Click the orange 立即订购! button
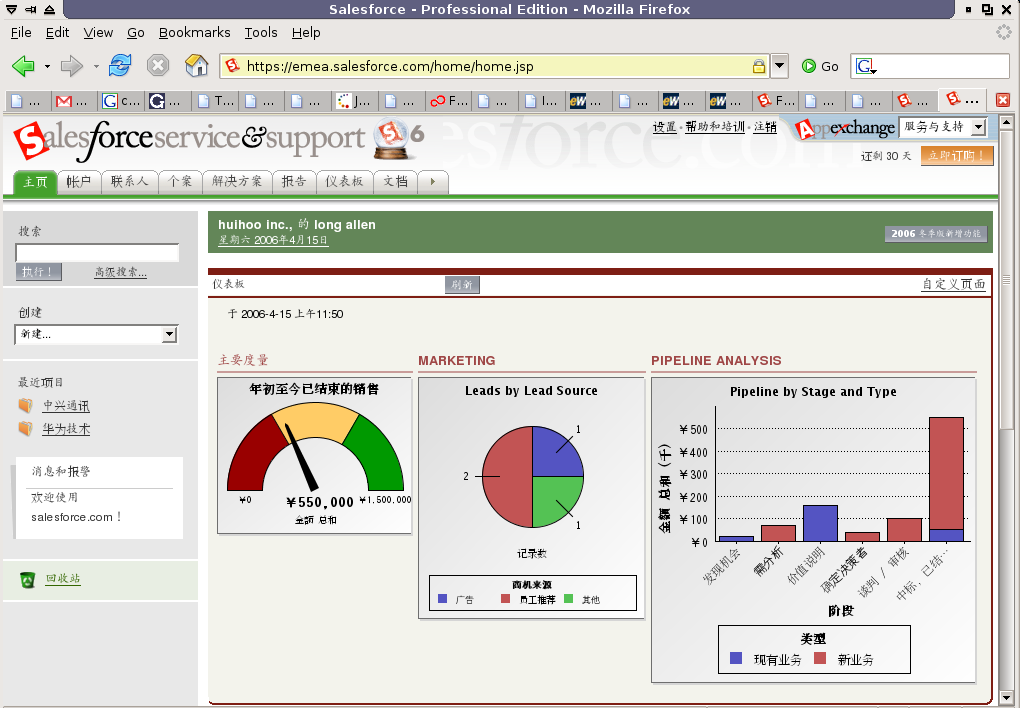Image resolution: width=1020 pixels, height=708 pixels. pos(957,156)
